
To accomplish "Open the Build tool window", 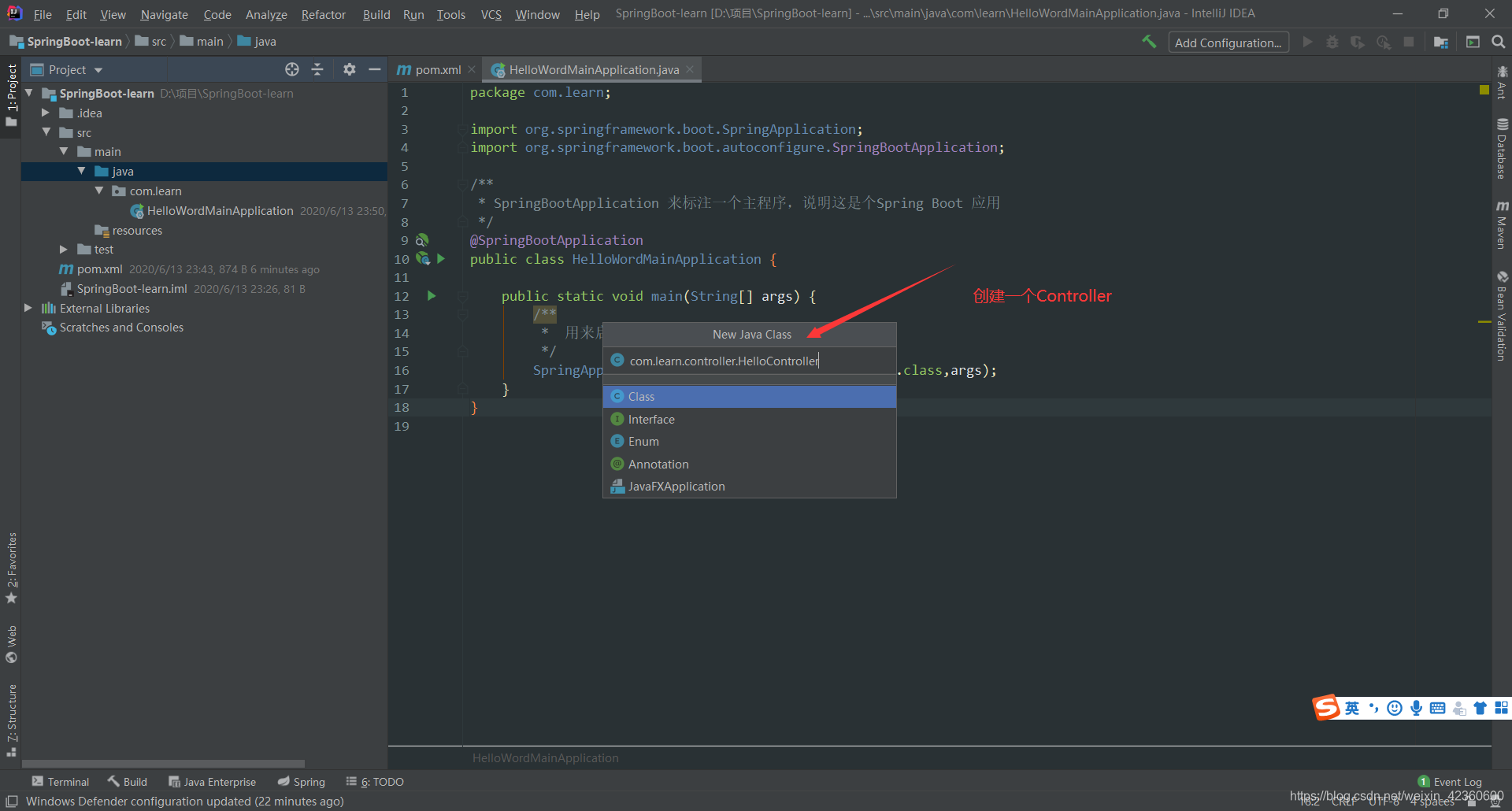I will (x=128, y=781).
